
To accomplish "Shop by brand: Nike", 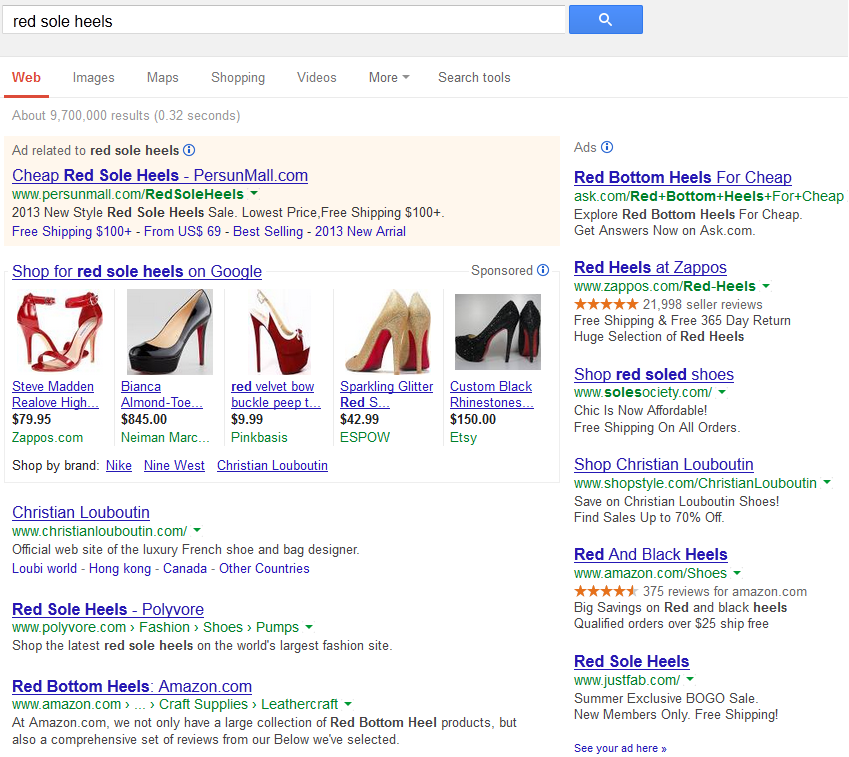I will (x=119, y=465).
